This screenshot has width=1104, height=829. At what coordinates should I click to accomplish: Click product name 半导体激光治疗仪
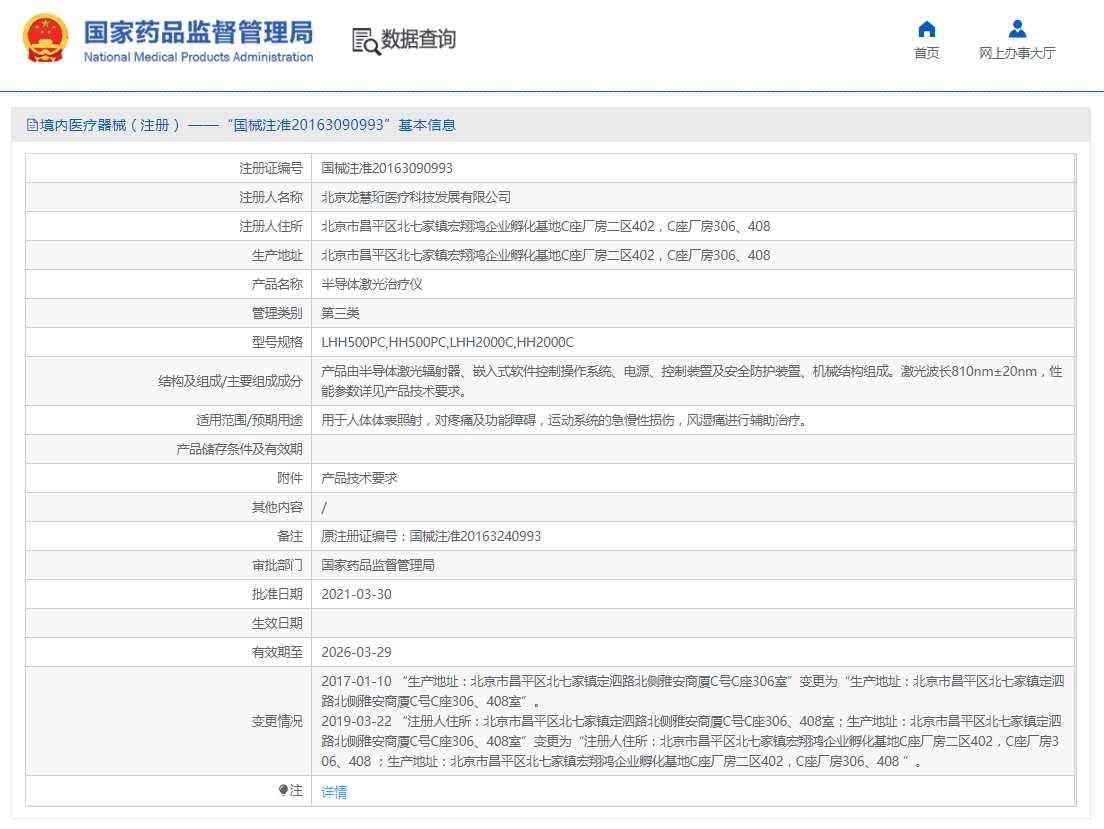tap(372, 284)
